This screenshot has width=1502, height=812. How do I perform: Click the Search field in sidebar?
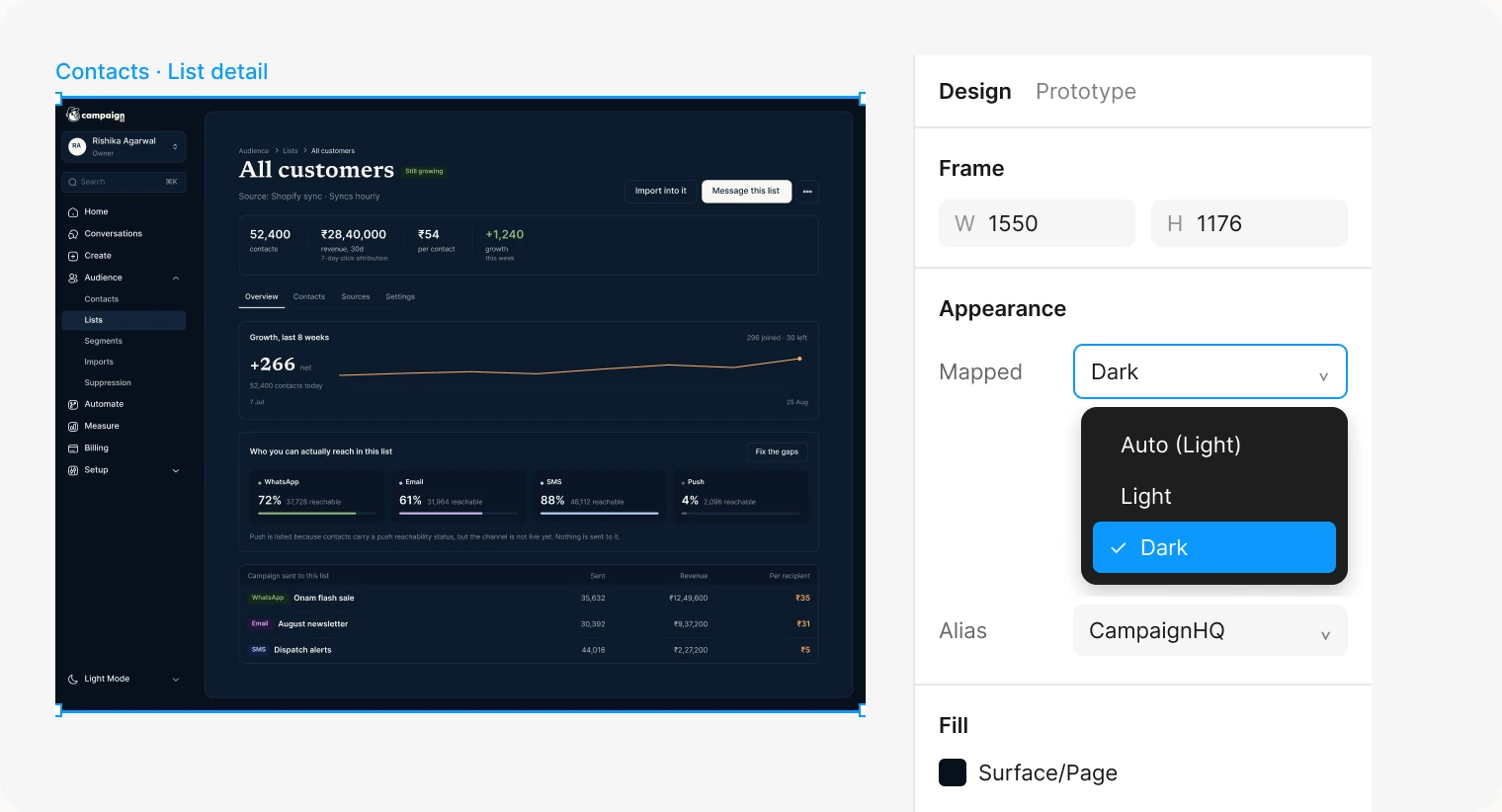pyautogui.click(x=124, y=182)
